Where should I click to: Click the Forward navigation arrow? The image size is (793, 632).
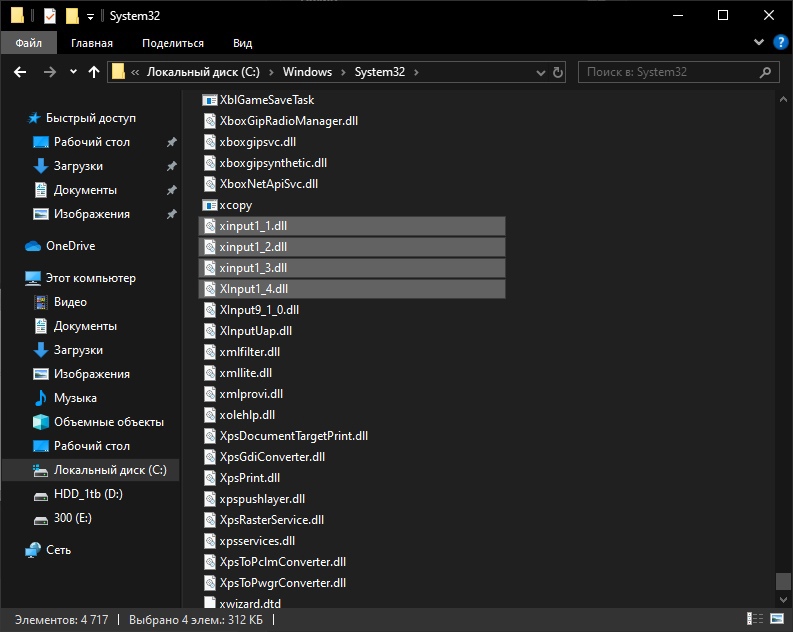point(50,72)
